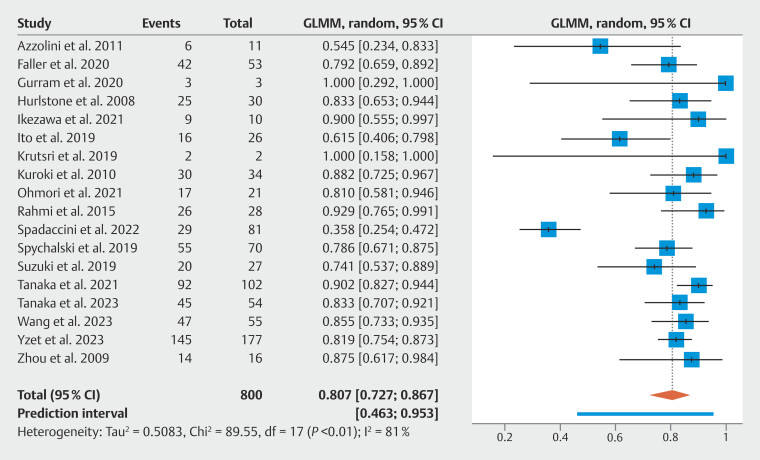Click the blue square for Yzet 2023

[676, 339]
